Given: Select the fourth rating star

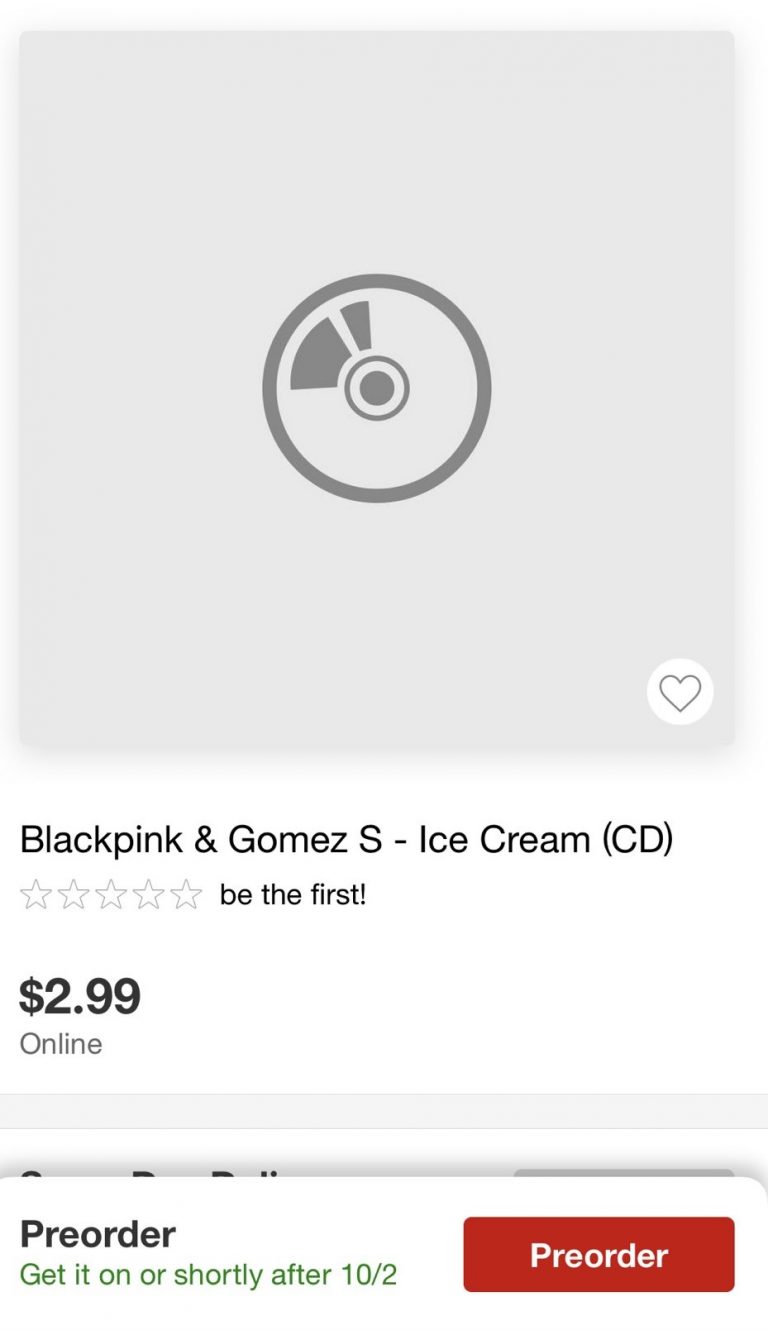Looking at the screenshot, I should pos(148,895).
